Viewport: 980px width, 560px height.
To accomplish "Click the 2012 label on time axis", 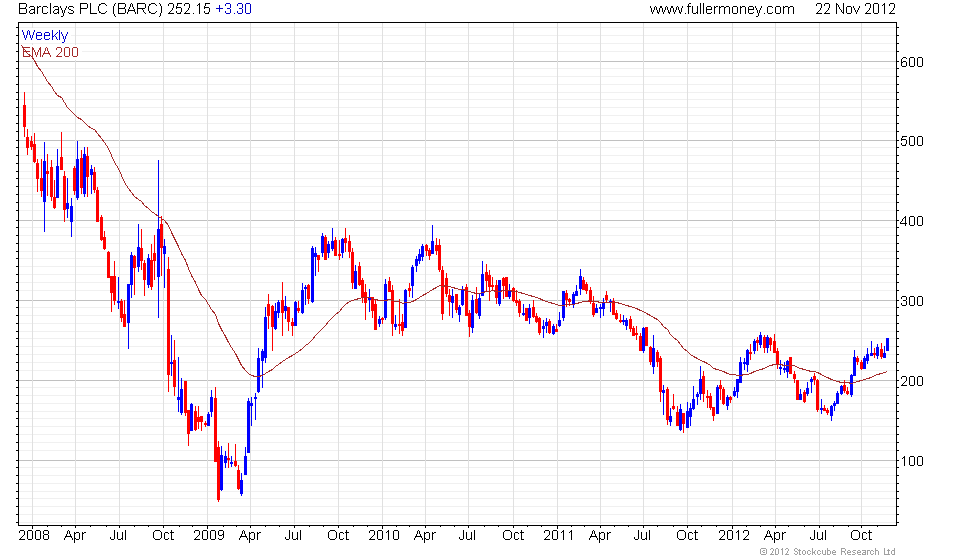I will [733, 536].
